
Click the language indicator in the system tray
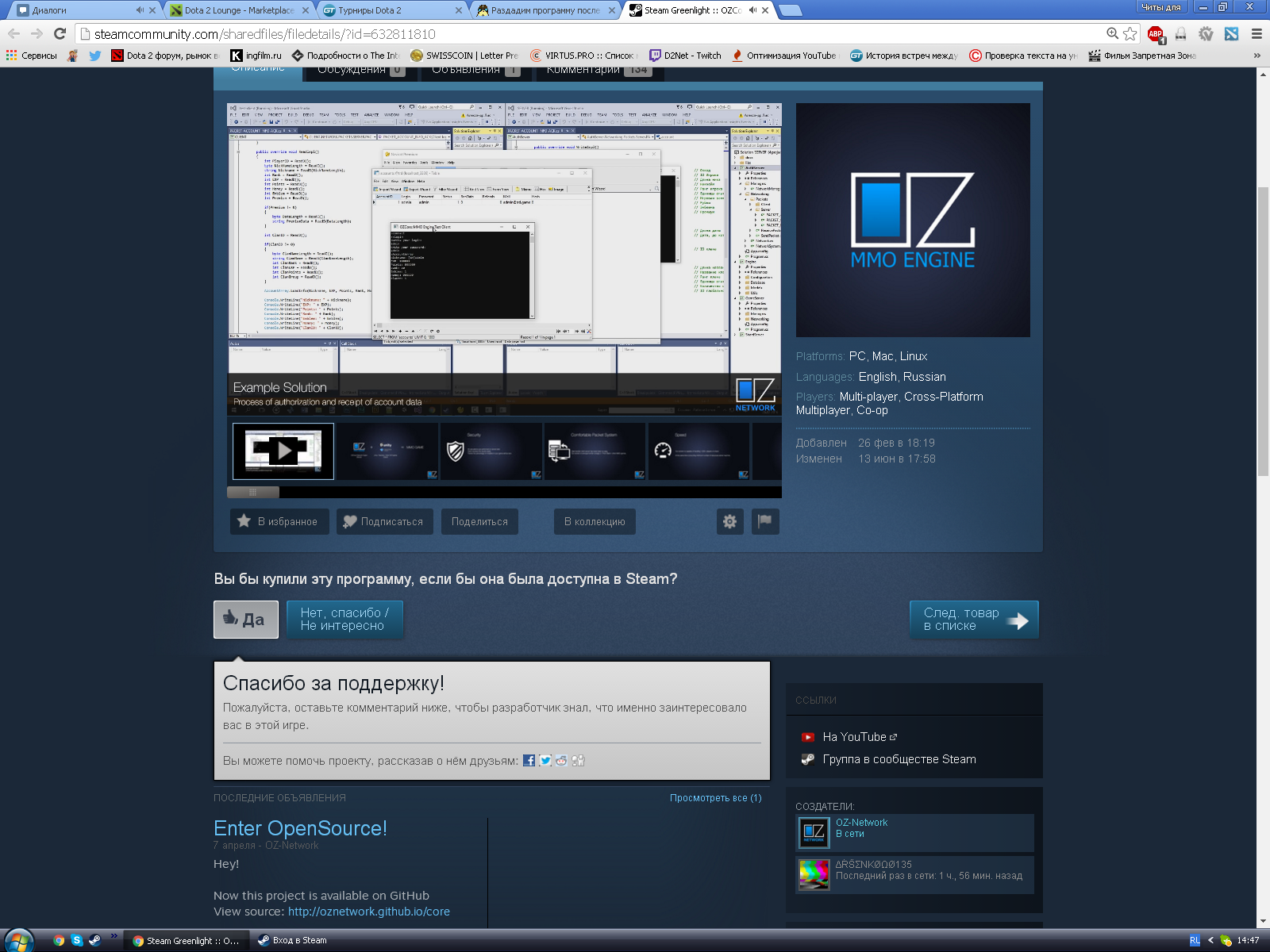tap(1195, 940)
